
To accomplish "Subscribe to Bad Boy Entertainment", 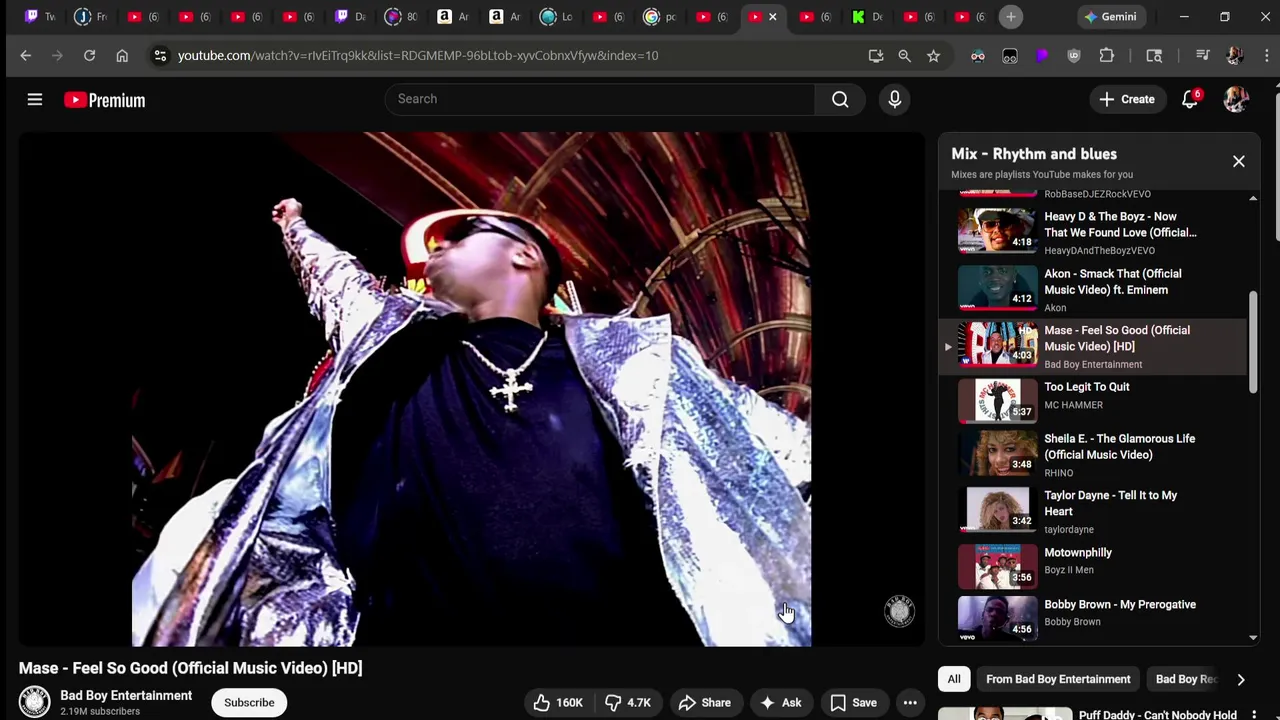I will tap(249, 702).
